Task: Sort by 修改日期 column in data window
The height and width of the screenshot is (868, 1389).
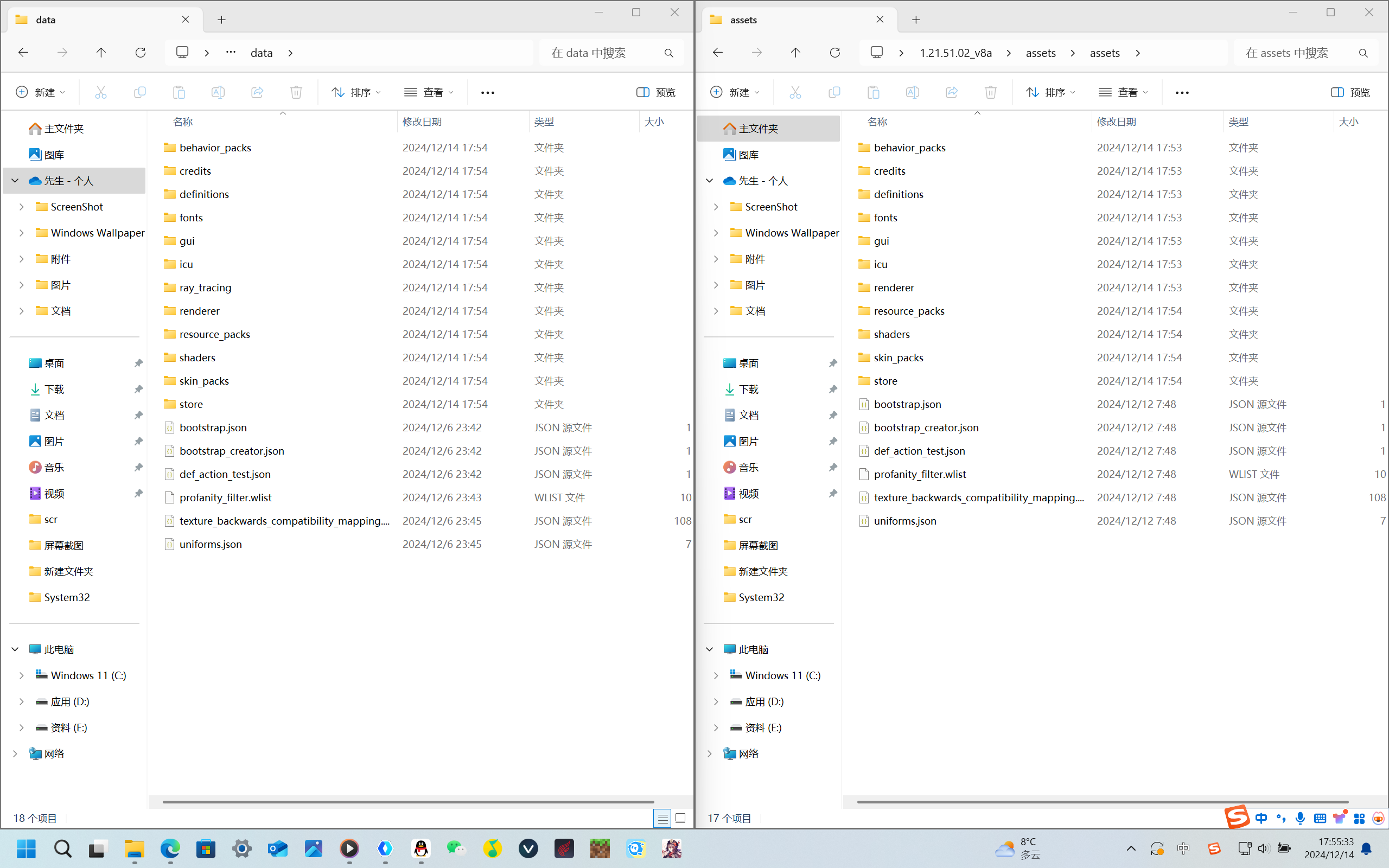Action: [463, 122]
